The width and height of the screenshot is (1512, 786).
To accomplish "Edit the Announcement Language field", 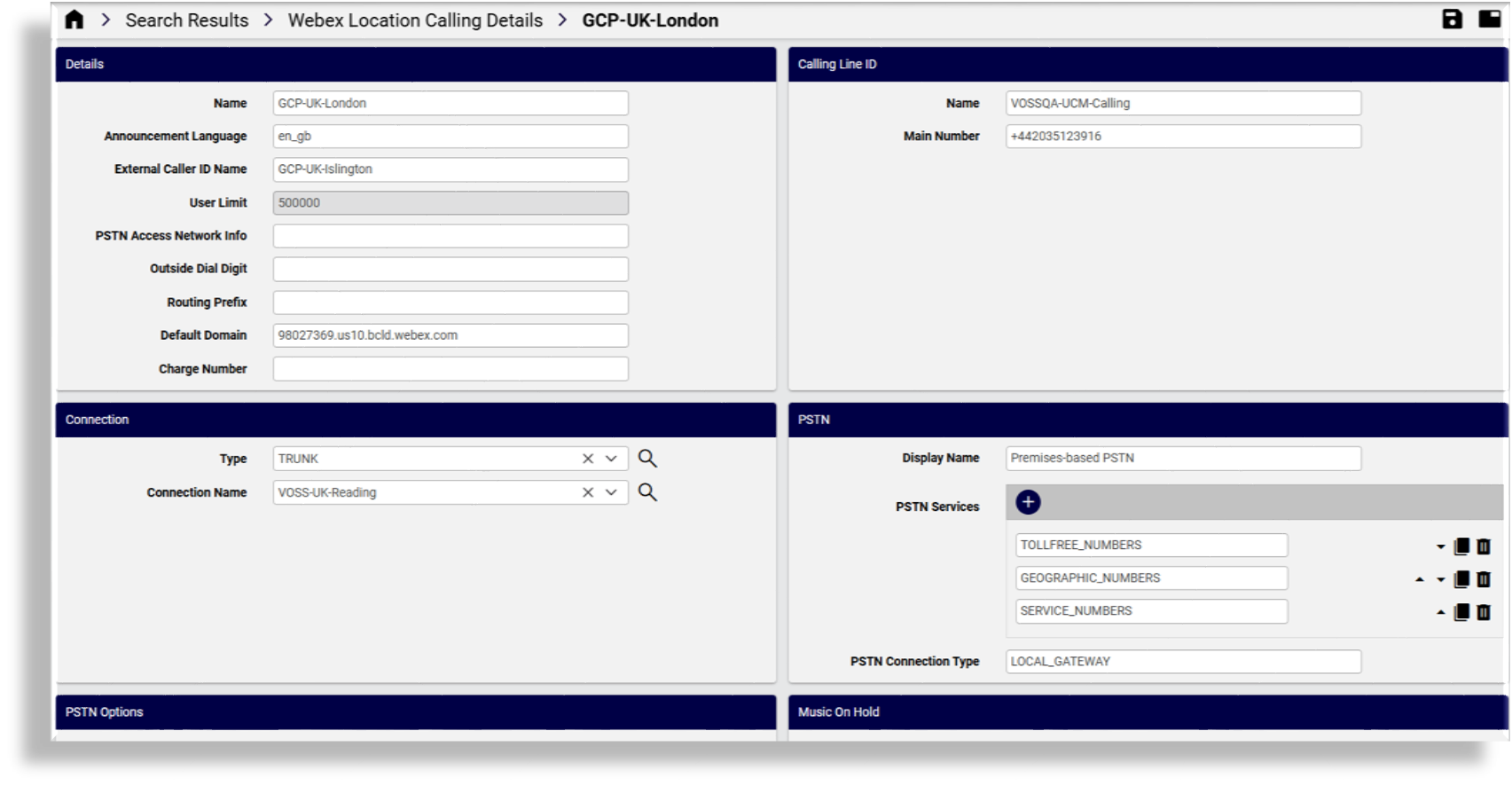I will pos(450,136).
